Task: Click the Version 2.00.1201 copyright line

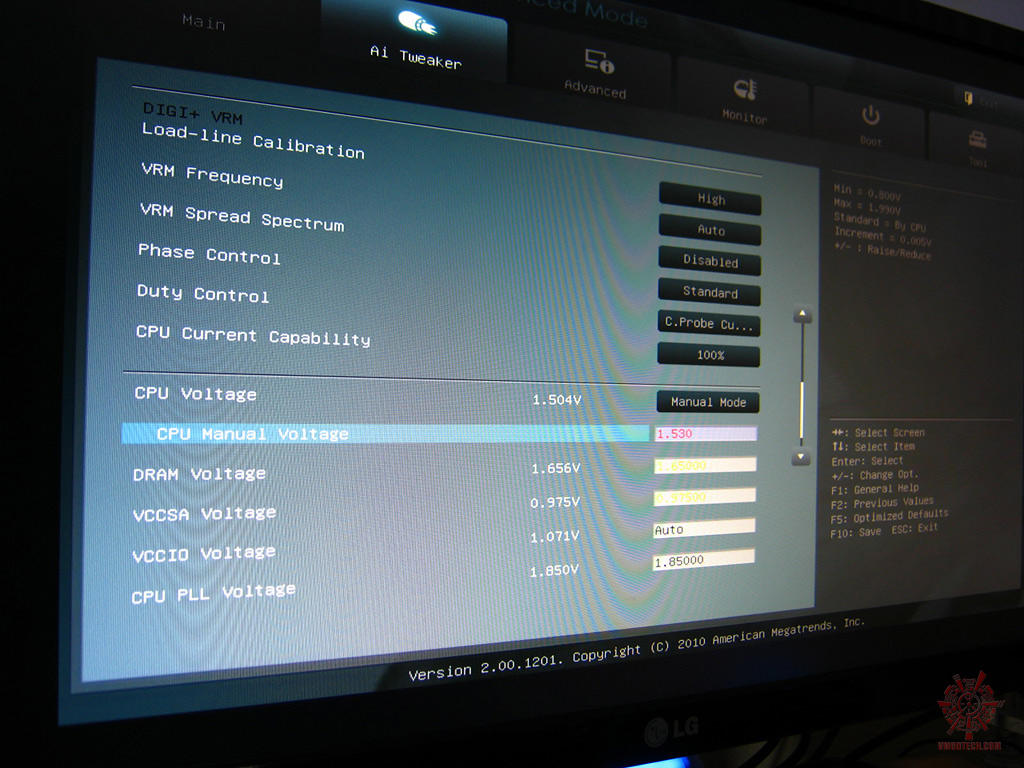Action: tap(637, 648)
